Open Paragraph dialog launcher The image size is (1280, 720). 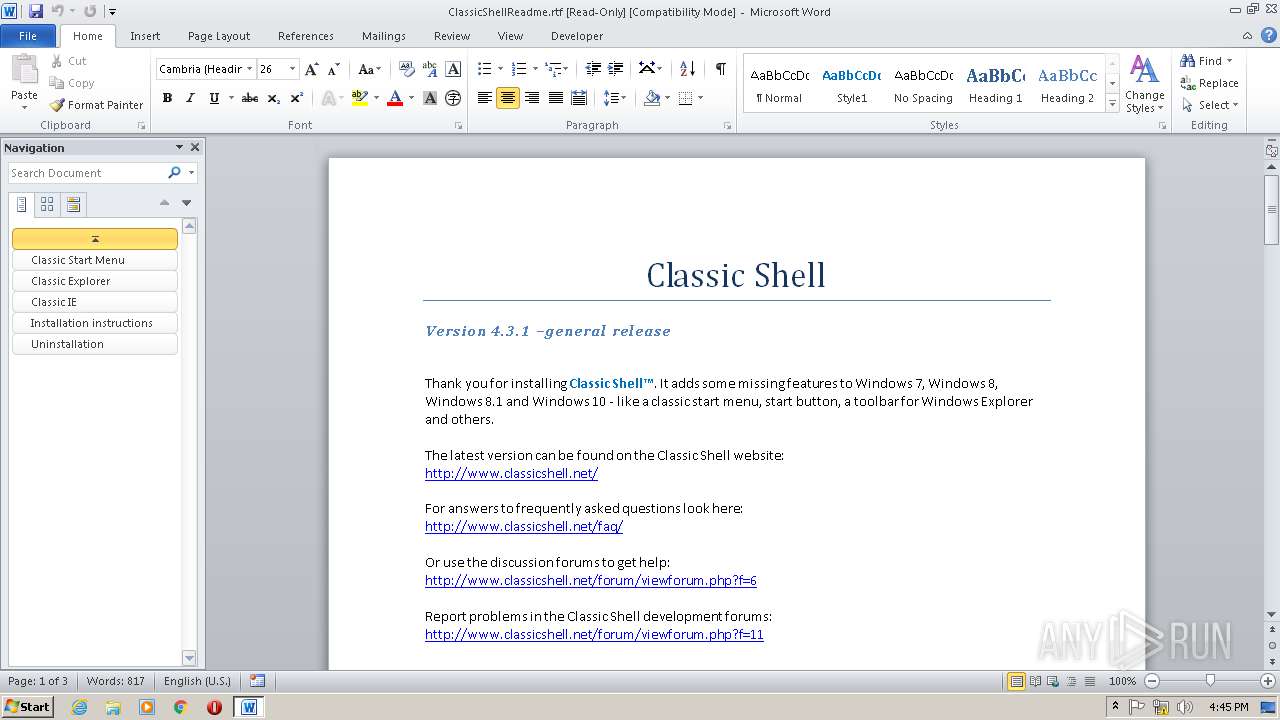[x=727, y=126]
